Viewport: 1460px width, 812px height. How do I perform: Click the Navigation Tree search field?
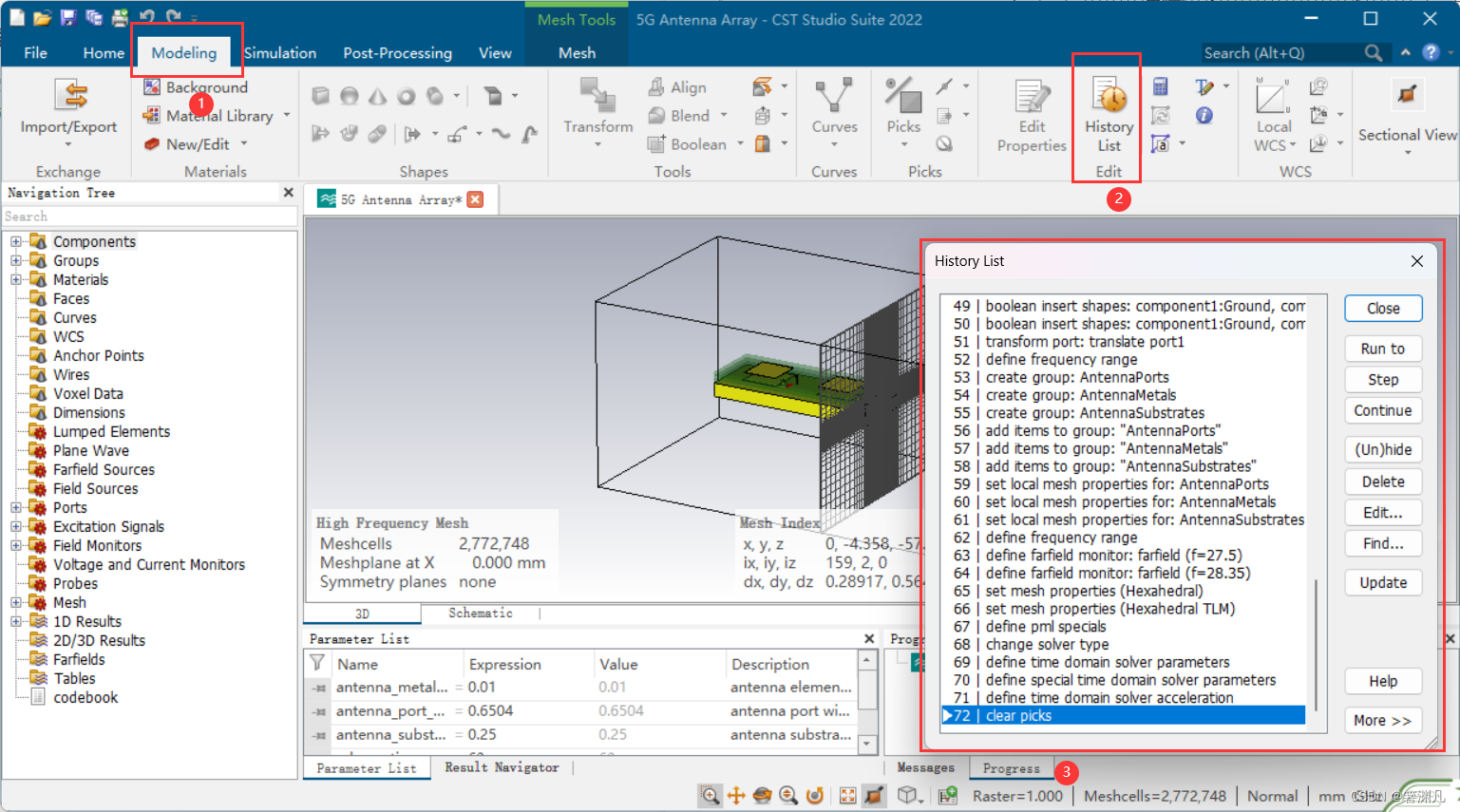(x=149, y=217)
